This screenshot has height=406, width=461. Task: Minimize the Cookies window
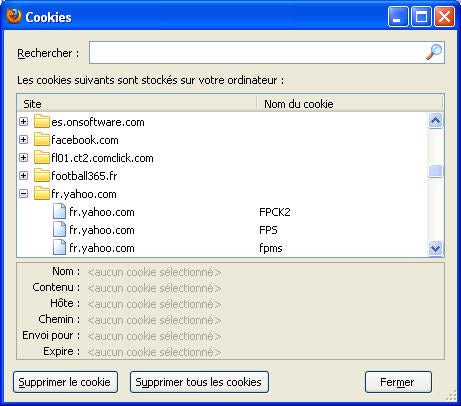pos(398,17)
